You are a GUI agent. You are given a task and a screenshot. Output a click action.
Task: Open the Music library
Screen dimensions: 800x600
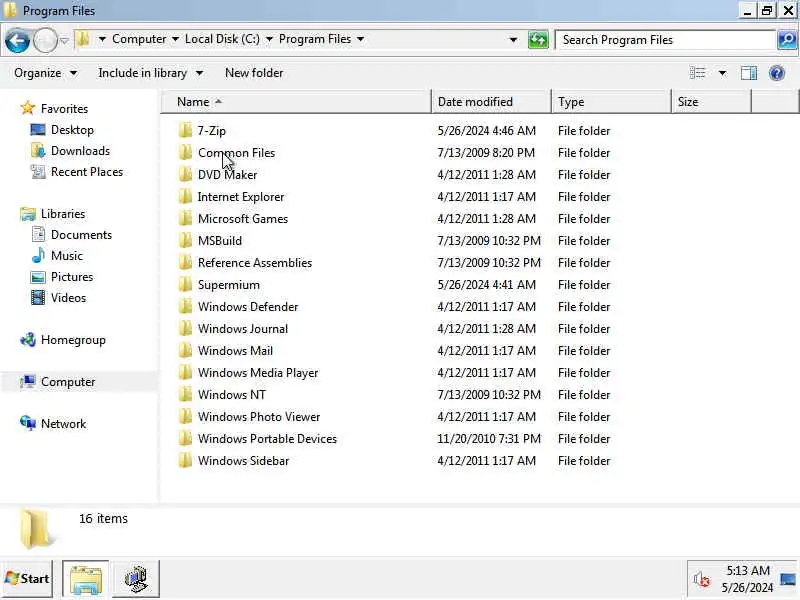(66, 256)
